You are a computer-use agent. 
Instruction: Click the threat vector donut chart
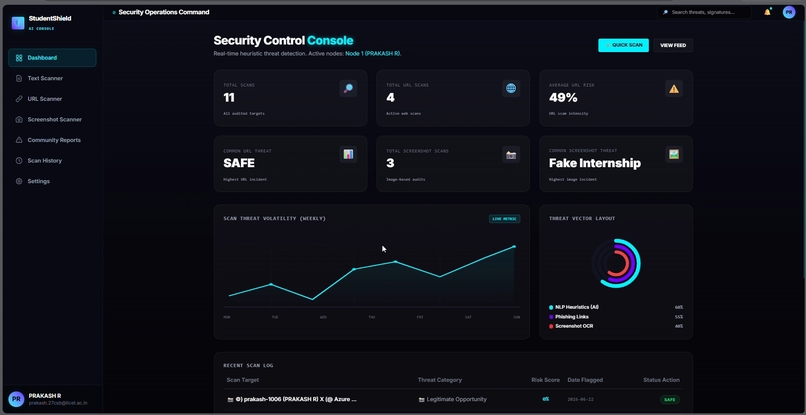616,263
